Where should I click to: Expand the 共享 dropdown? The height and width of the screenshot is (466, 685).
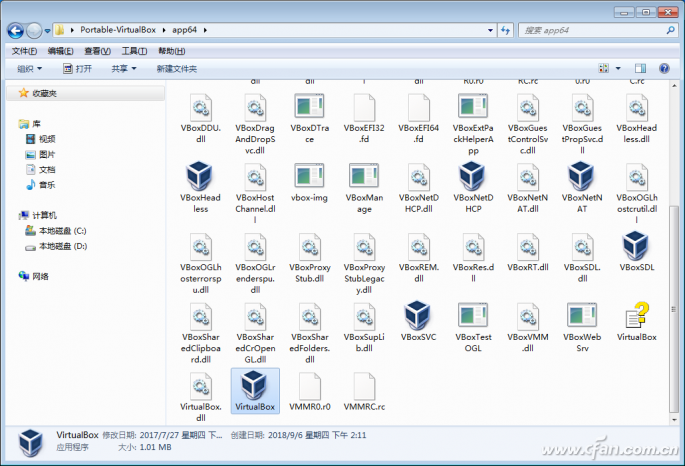pos(124,69)
